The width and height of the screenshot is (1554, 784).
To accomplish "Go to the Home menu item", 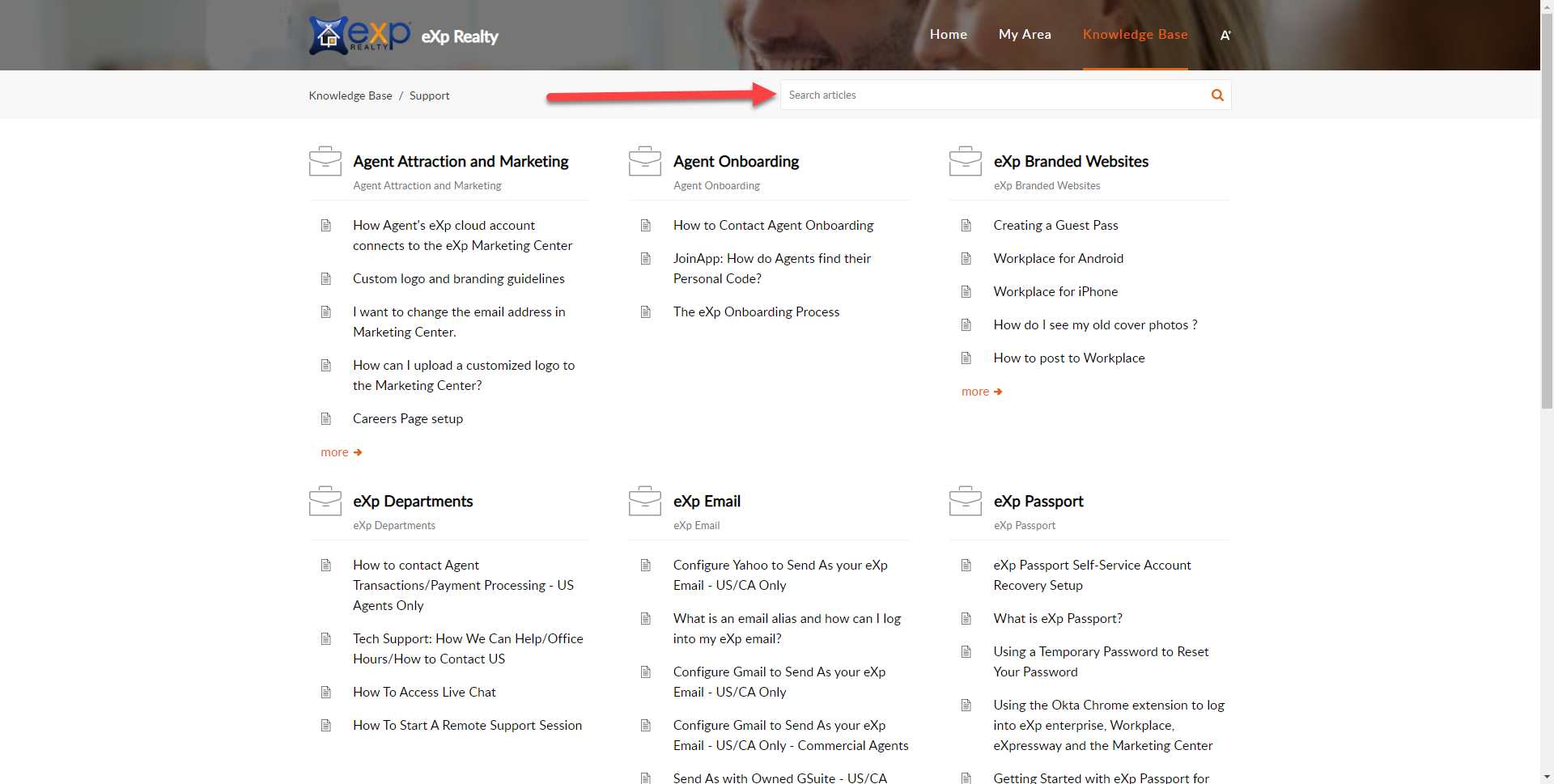I will click(949, 34).
